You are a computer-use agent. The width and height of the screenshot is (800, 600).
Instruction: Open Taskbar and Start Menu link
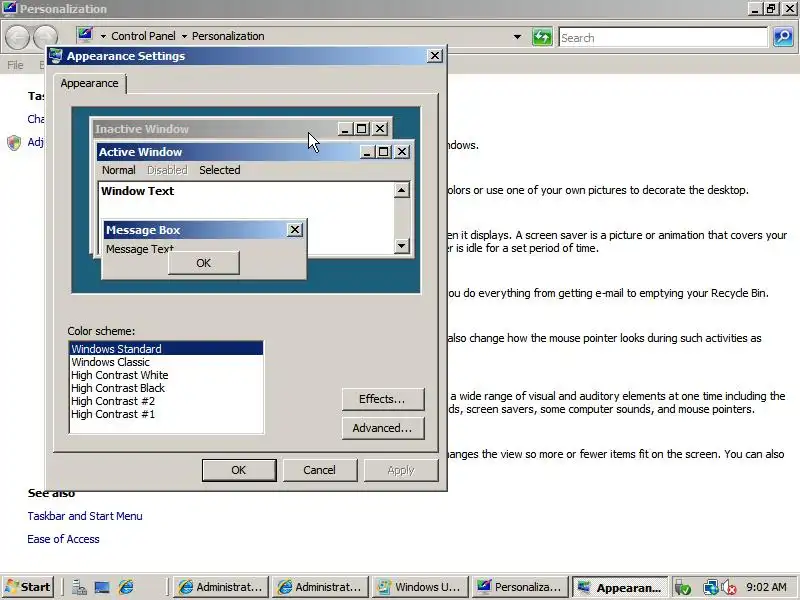tap(85, 516)
